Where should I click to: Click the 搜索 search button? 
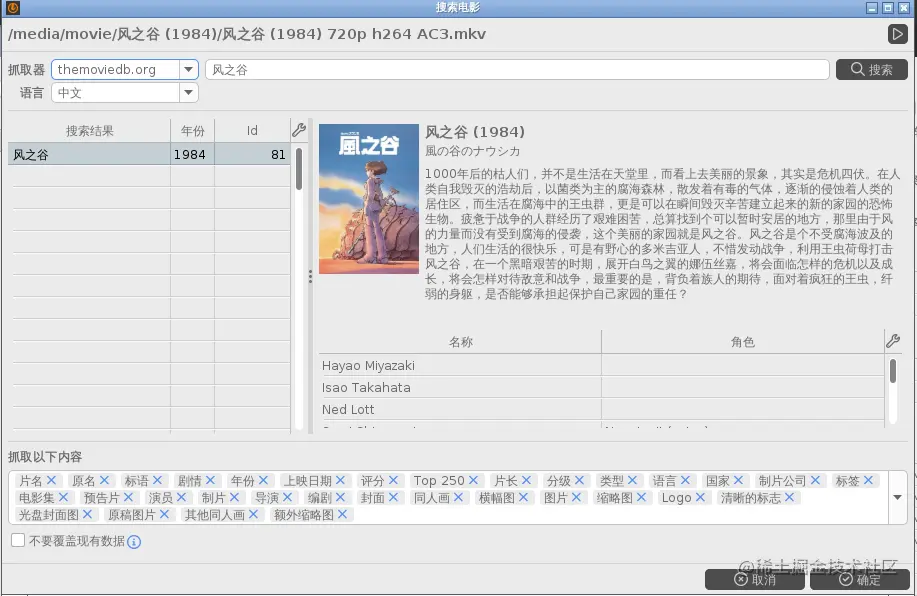[871, 70]
